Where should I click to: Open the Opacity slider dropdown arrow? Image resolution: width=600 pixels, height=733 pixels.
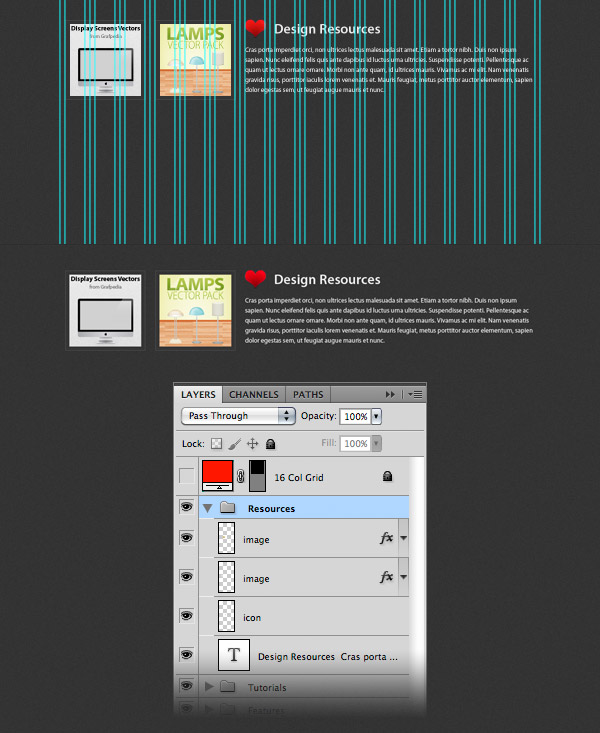[376, 416]
